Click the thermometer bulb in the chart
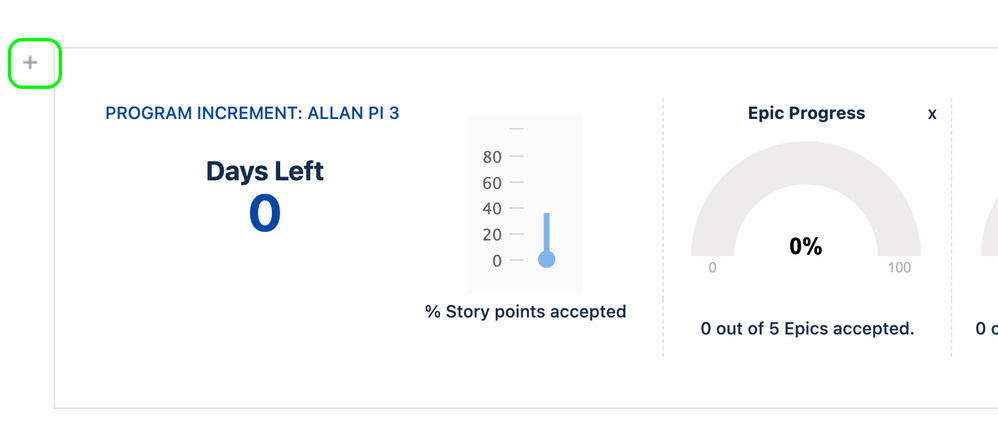This screenshot has width=998, height=443. click(x=546, y=260)
